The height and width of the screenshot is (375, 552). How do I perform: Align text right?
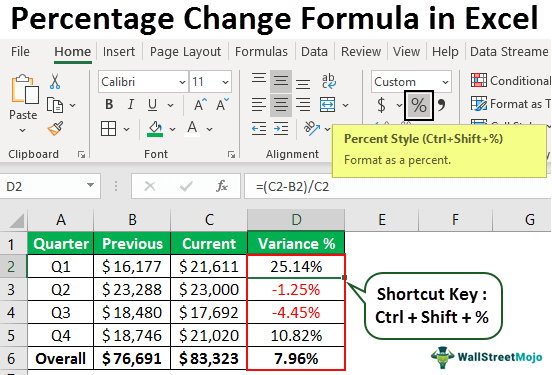pyautogui.click(x=303, y=105)
